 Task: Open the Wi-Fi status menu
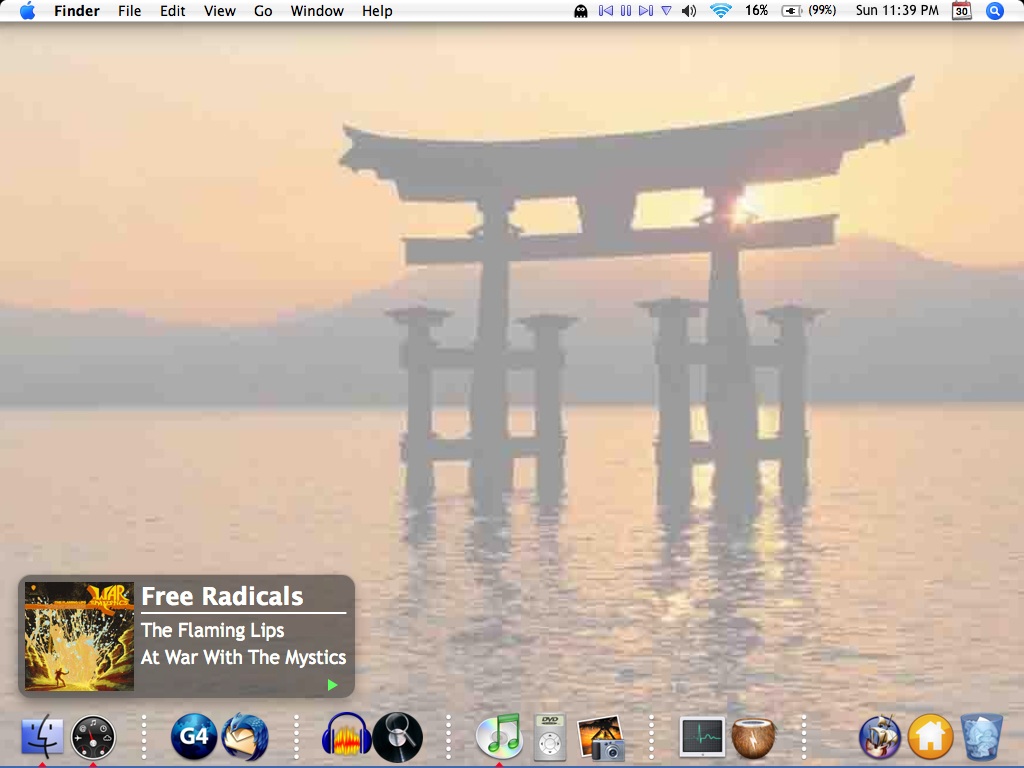pyautogui.click(x=720, y=11)
